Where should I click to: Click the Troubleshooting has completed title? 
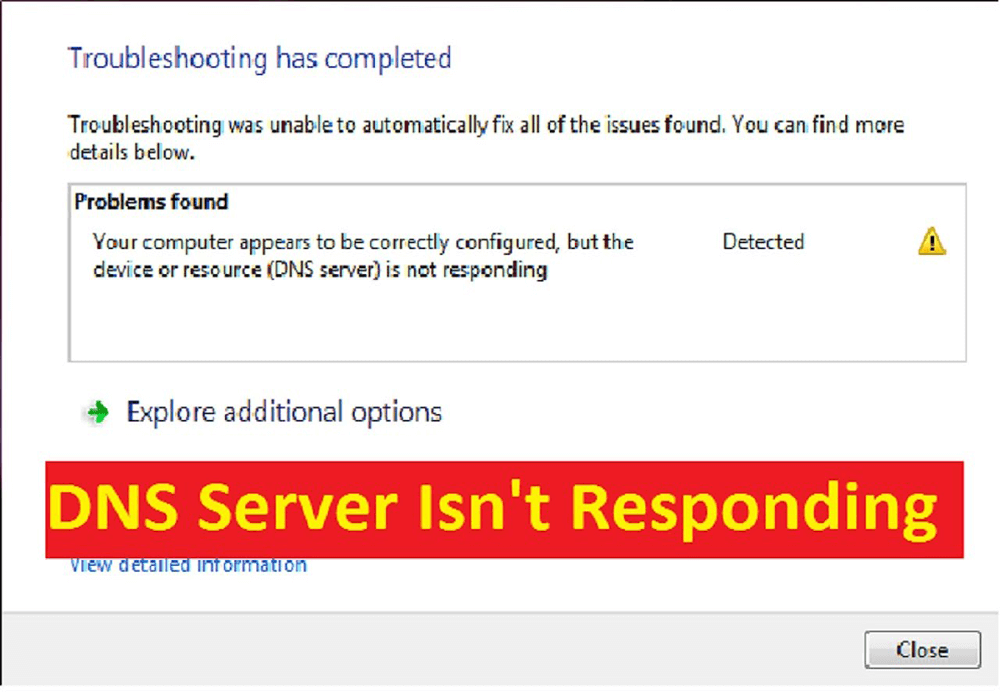[259, 59]
